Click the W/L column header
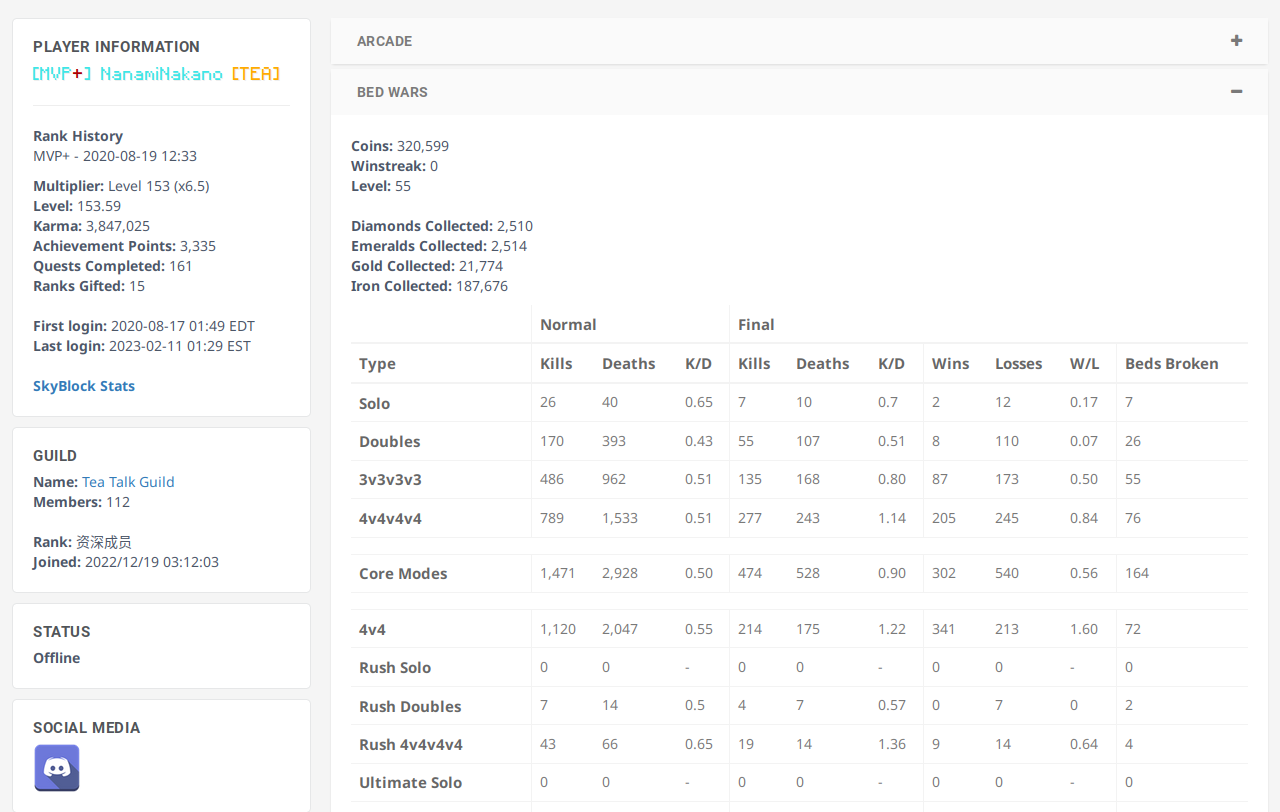This screenshot has width=1280, height=812. (x=1084, y=364)
